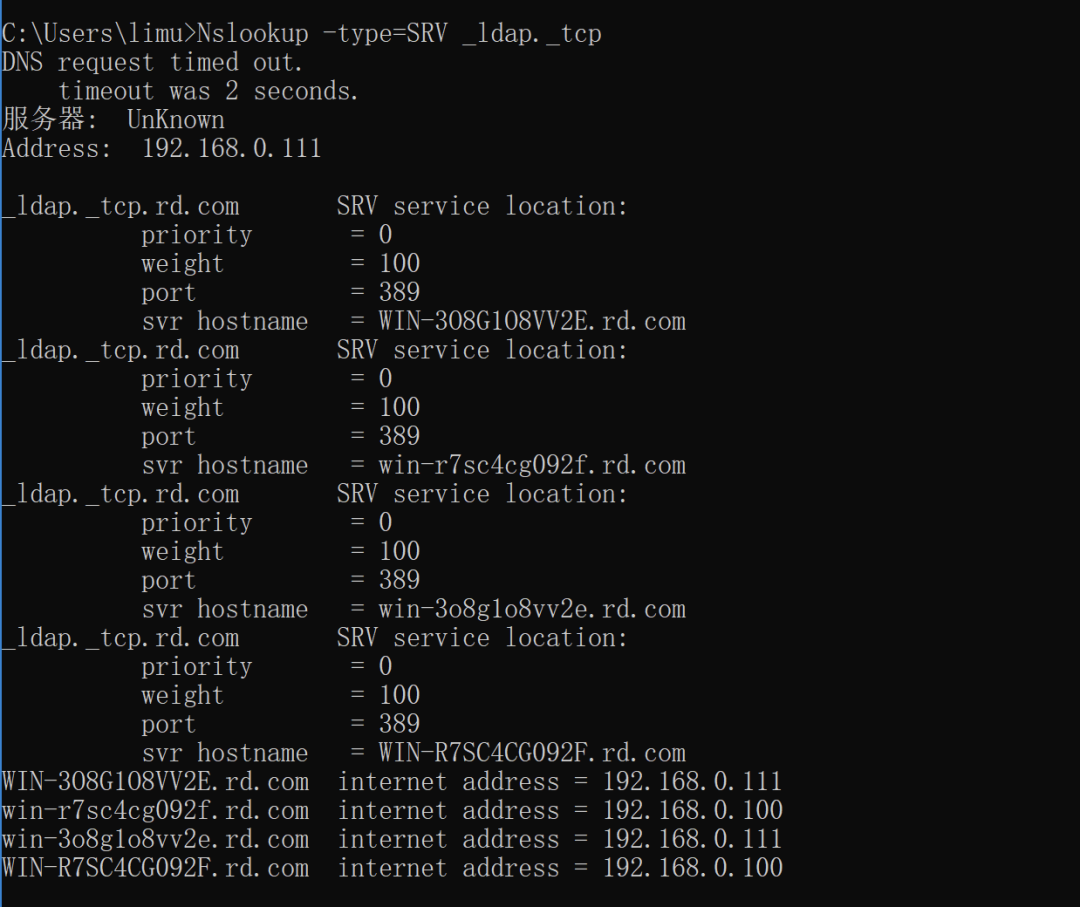Click the first '_ldap._tcp.rd.com' record header

tap(121, 207)
